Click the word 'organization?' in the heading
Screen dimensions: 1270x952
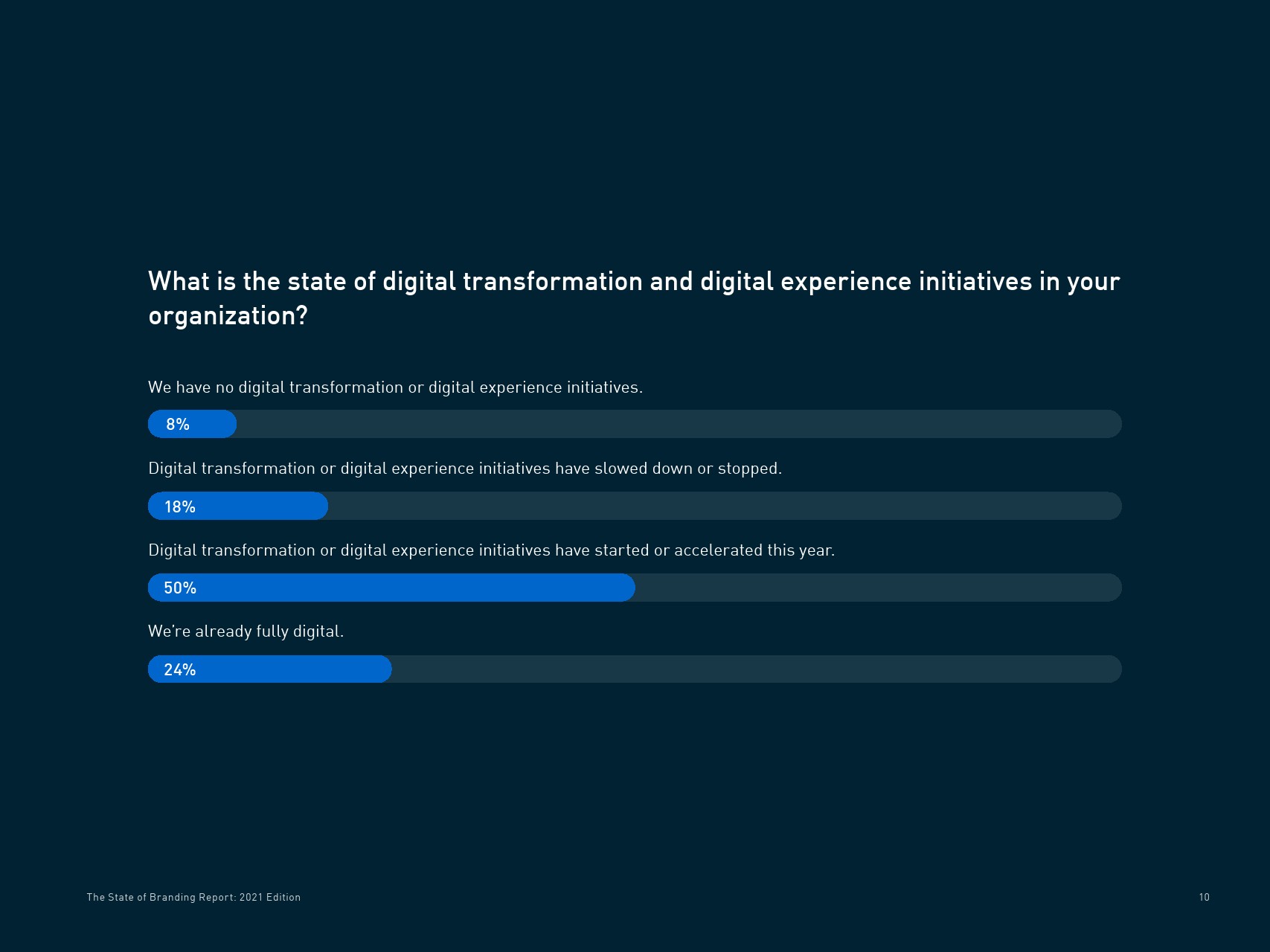pos(228,316)
